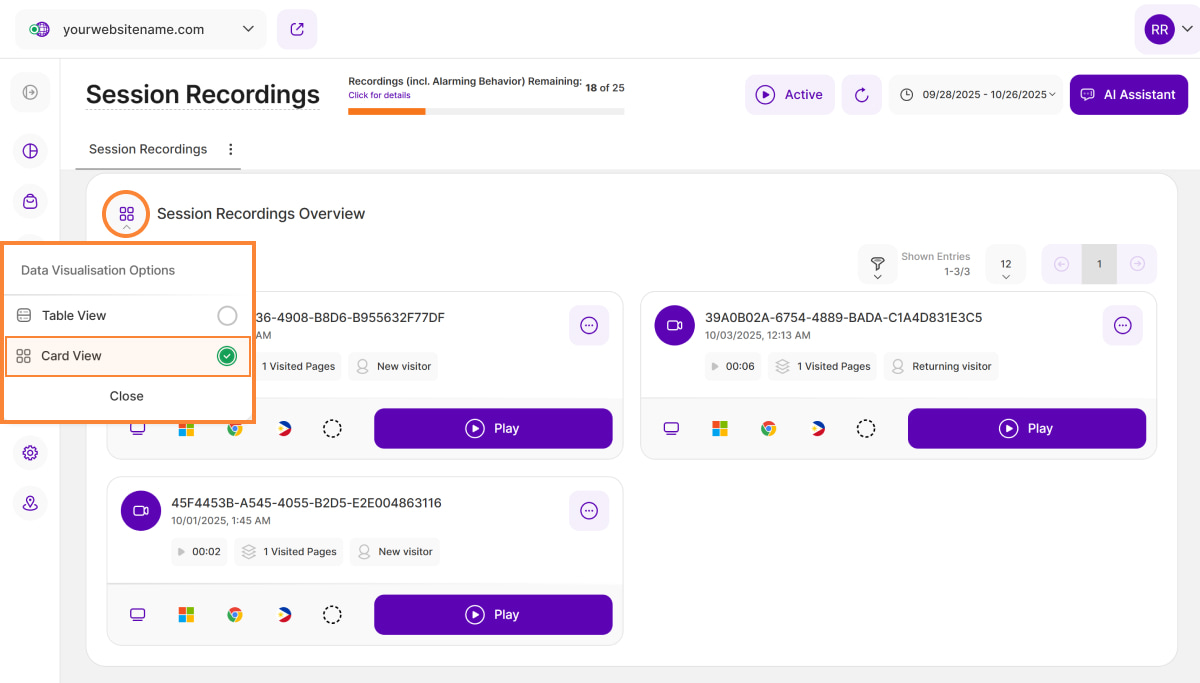Open the tab's three-dot menu
This screenshot has width=1200, height=683.
pyautogui.click(x=231, y=149)
